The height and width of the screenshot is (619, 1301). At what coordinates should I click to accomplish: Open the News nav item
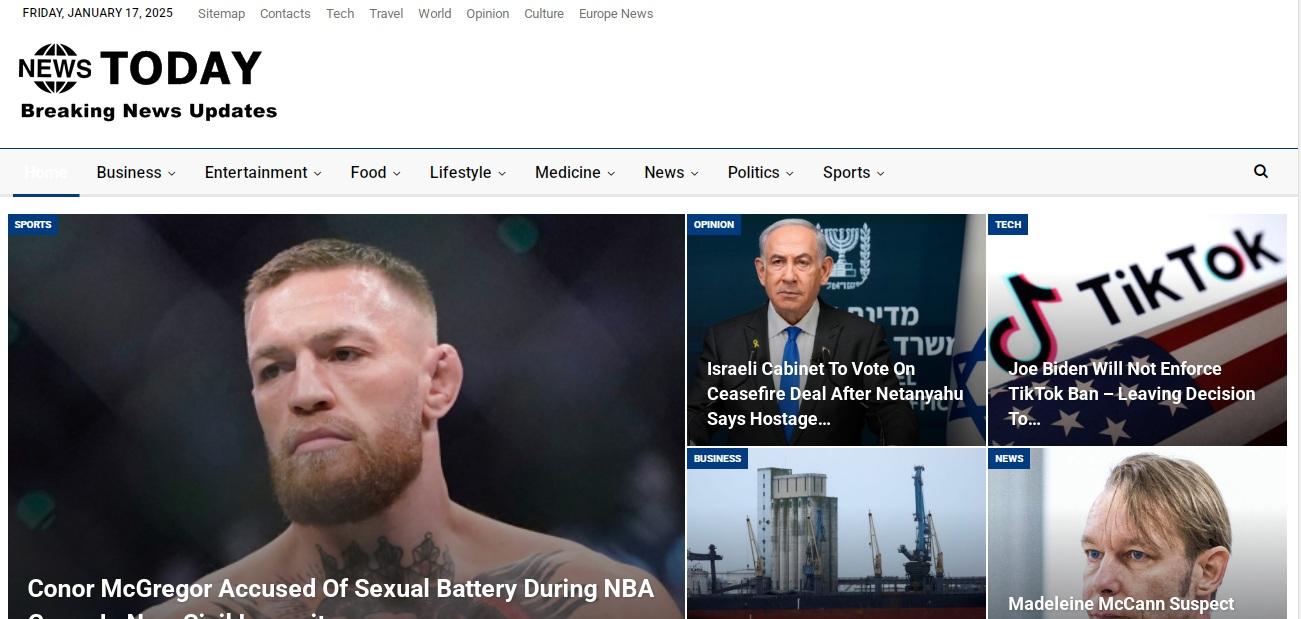(664, 172)
